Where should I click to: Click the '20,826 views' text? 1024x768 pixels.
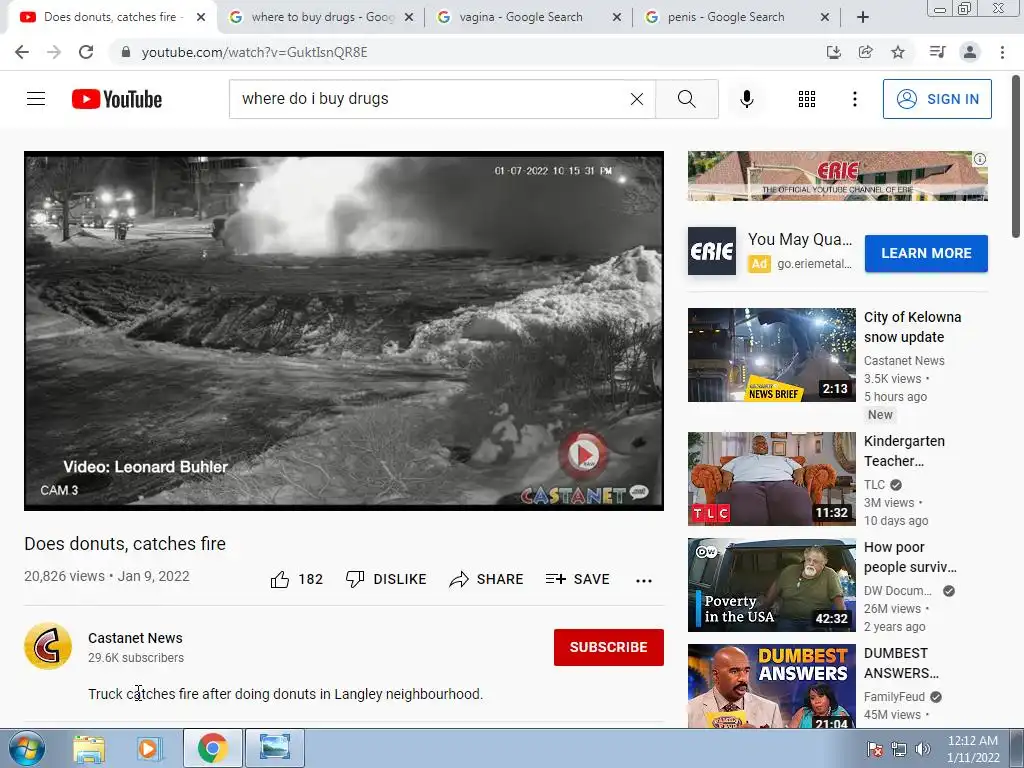coord(65,576)
